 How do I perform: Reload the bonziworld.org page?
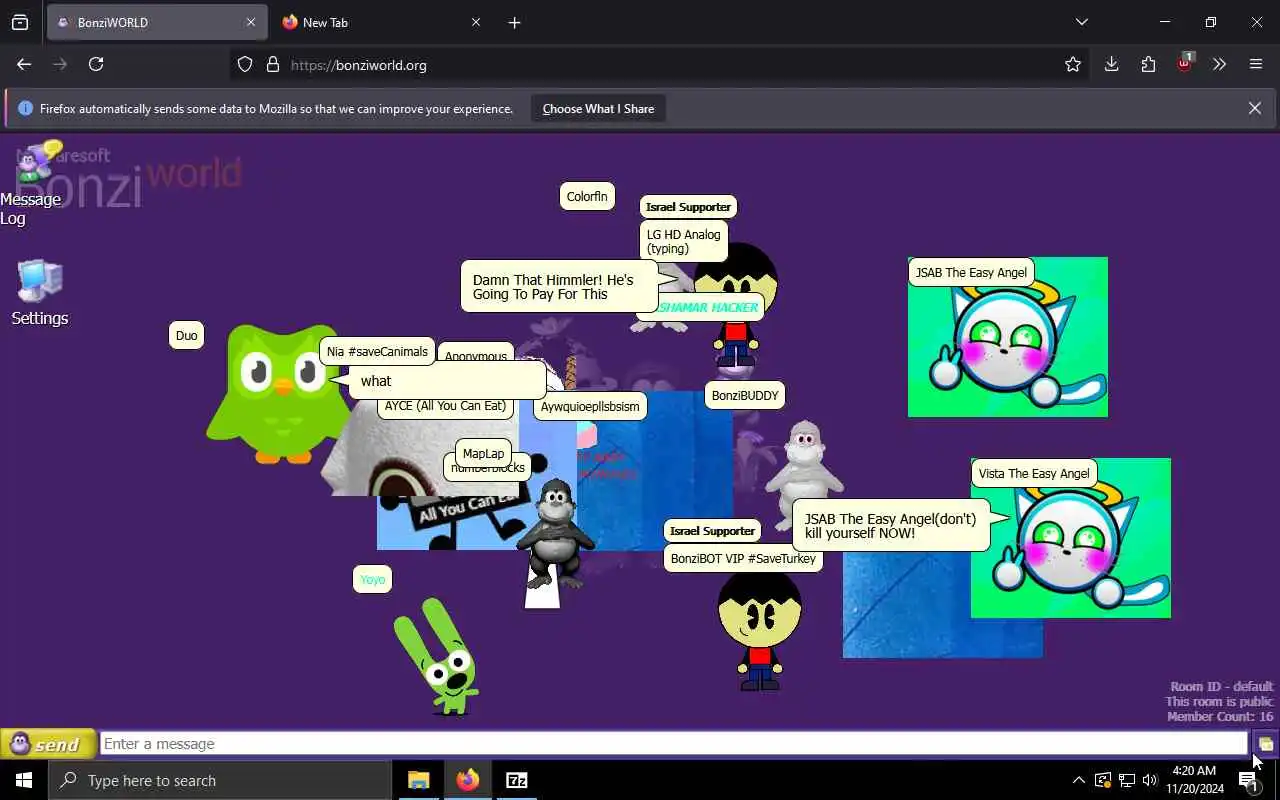(96, 64)
